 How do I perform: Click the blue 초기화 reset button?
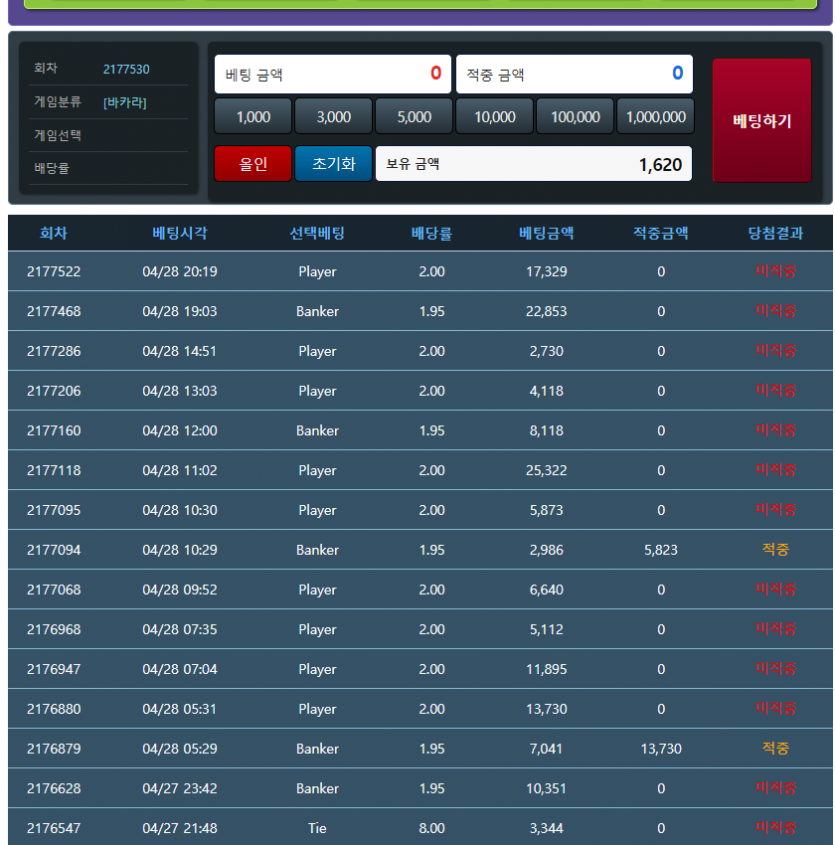tap(333, 164)
